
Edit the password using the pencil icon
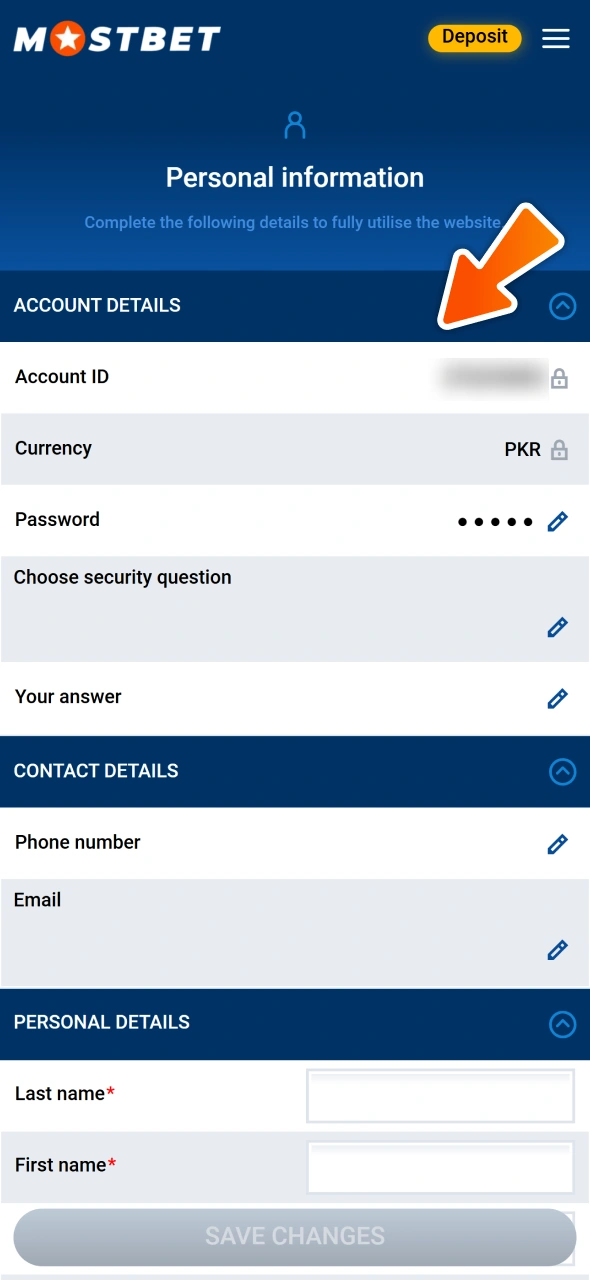point(557,521)
